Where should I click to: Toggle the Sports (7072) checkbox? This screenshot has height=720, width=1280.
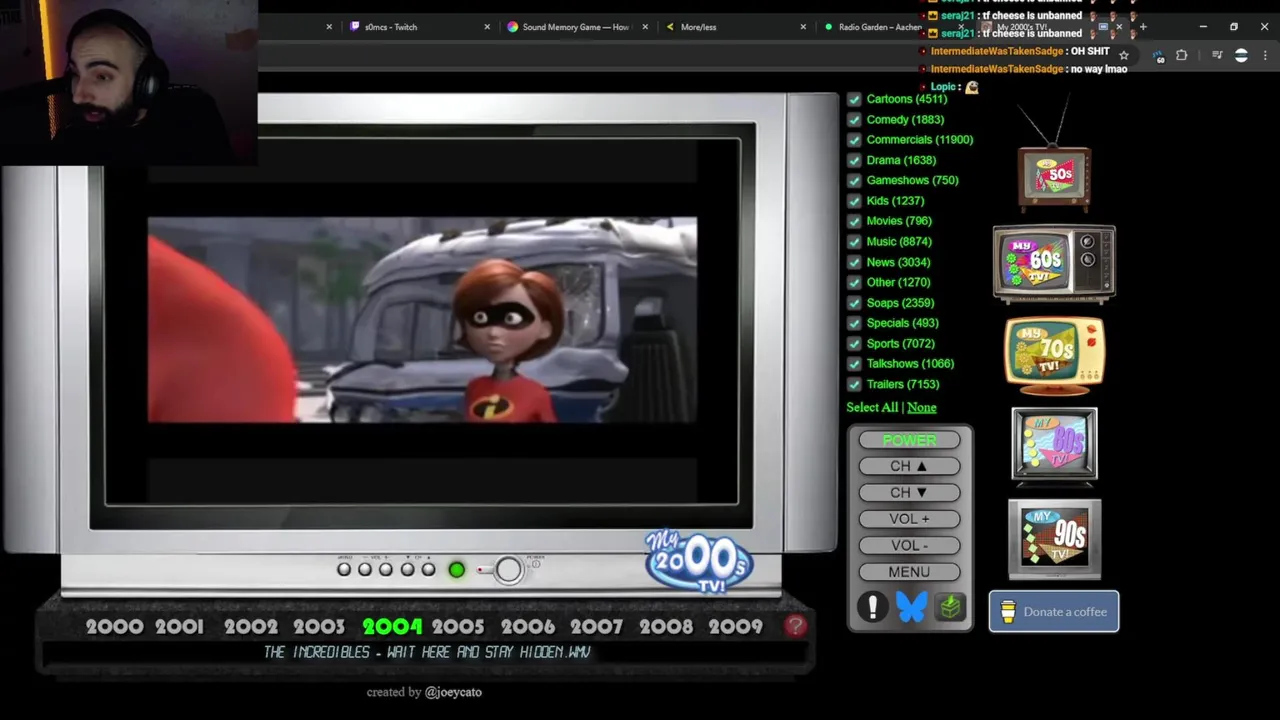tap(854, 343)
